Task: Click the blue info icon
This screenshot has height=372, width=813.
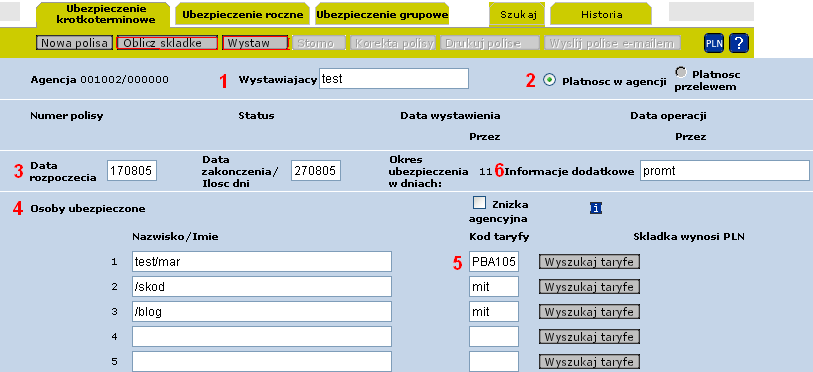Action: [x=596, y=208]
